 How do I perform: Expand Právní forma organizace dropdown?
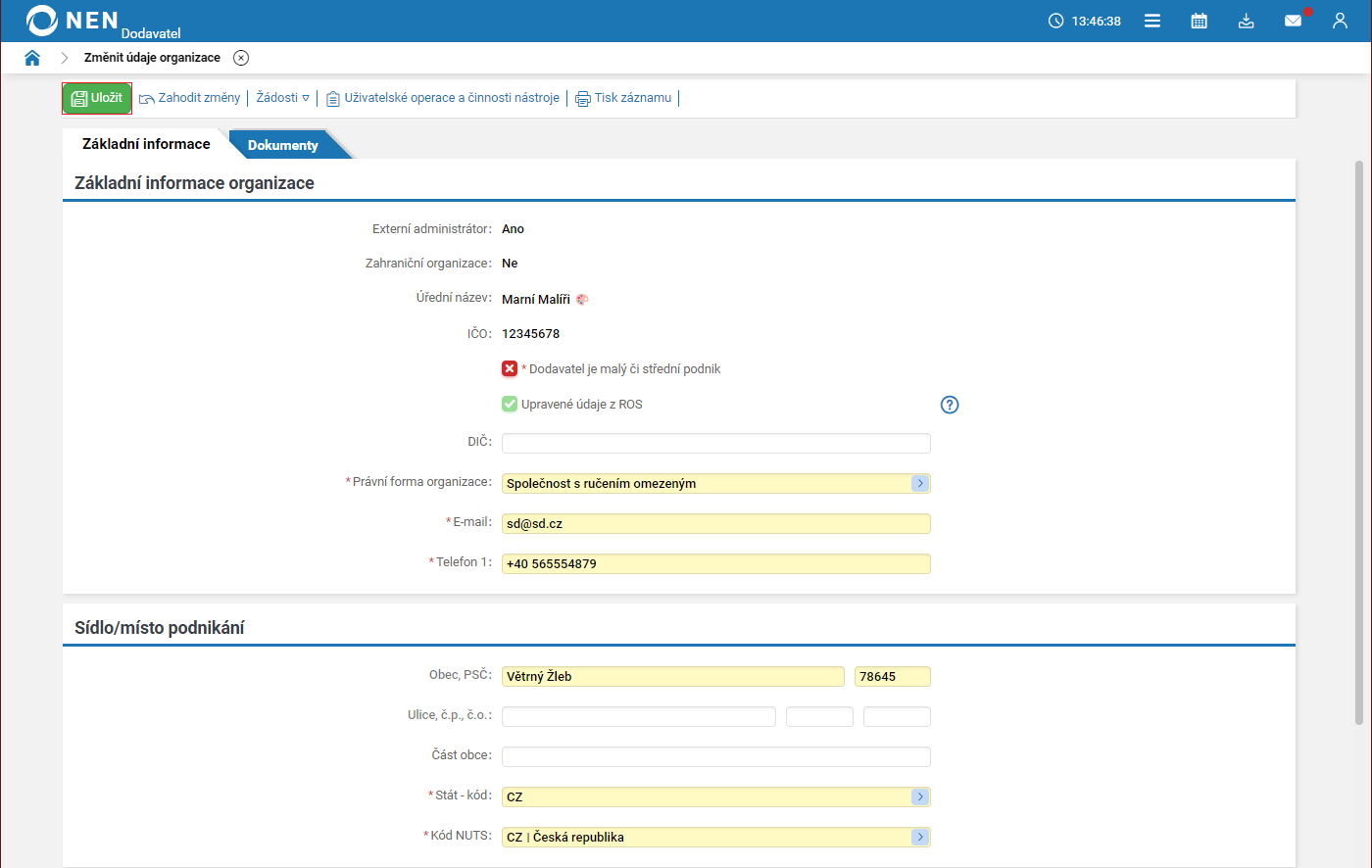pos(919,483)
